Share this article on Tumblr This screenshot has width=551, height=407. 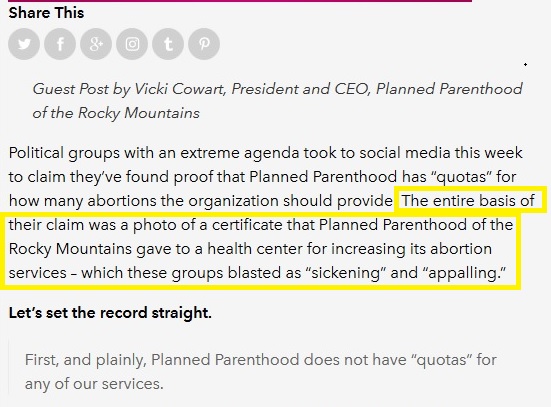(168, 44)
